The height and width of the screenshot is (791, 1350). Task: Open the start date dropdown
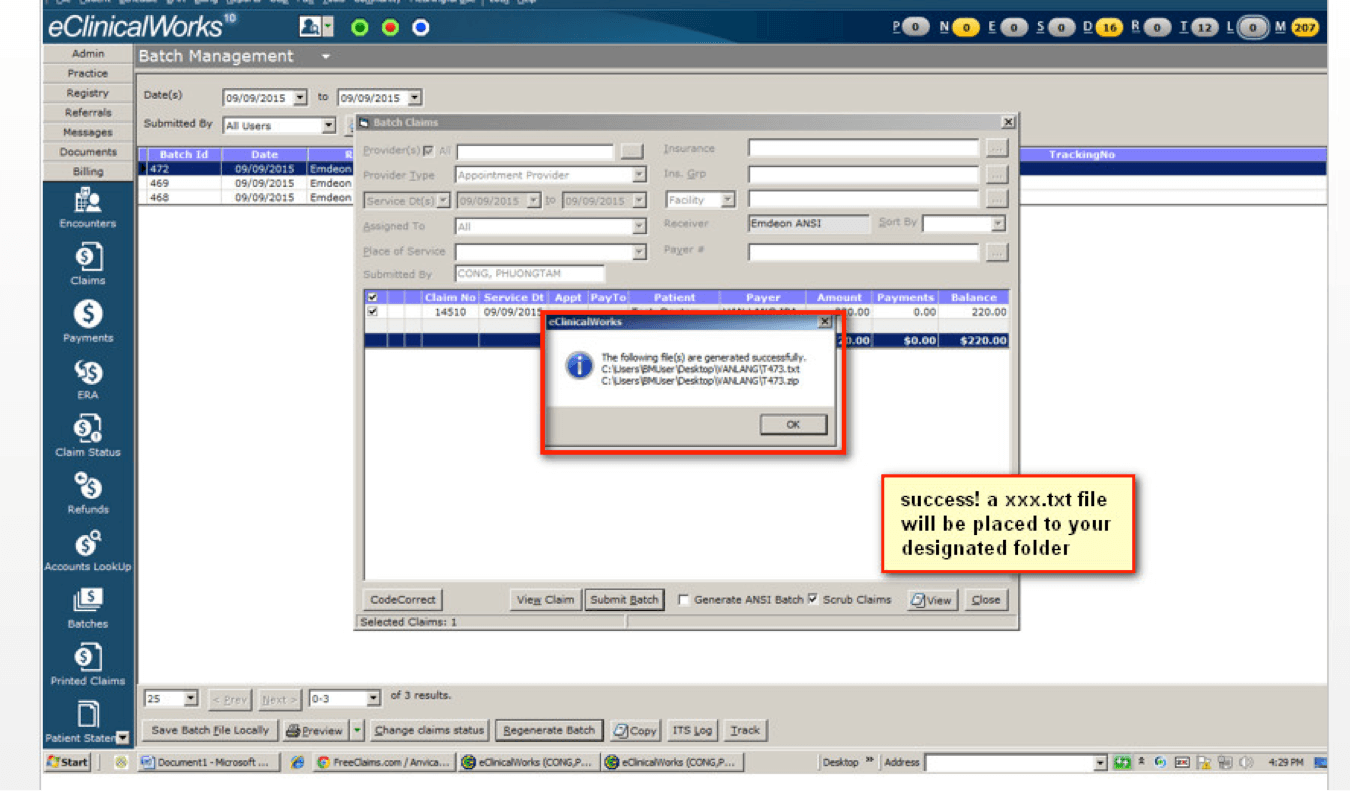coord(300,98)
